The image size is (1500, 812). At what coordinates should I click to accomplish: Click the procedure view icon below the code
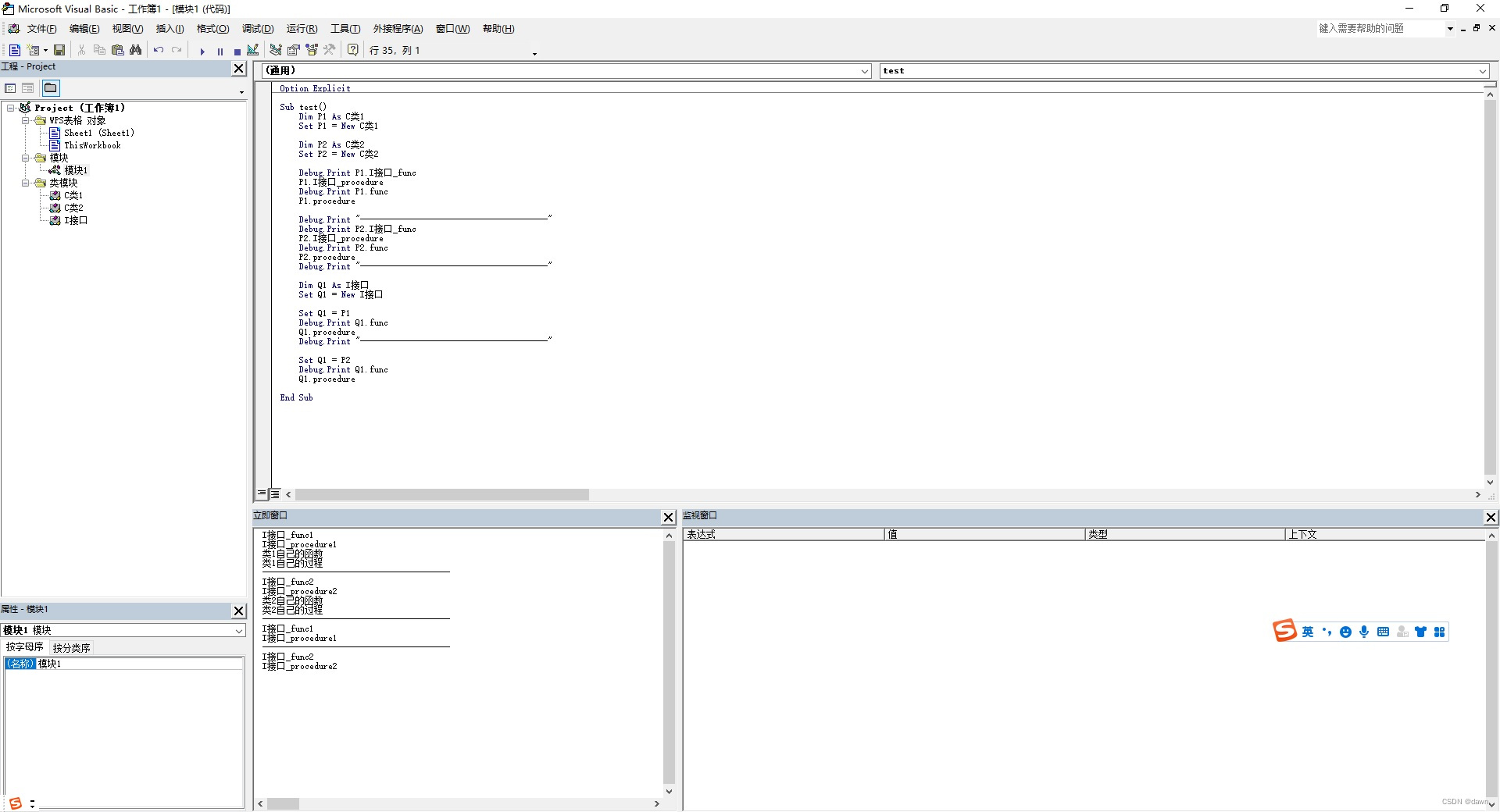point(262,493)
